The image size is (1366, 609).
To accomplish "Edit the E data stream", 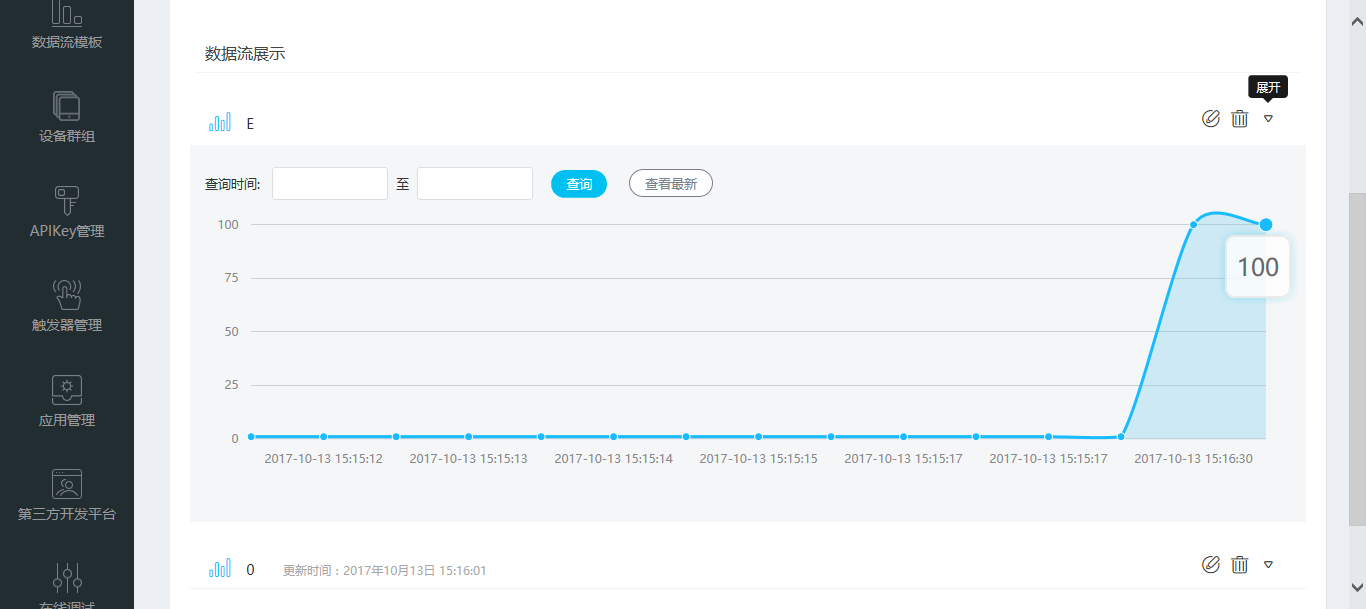I will (1211, 119).
